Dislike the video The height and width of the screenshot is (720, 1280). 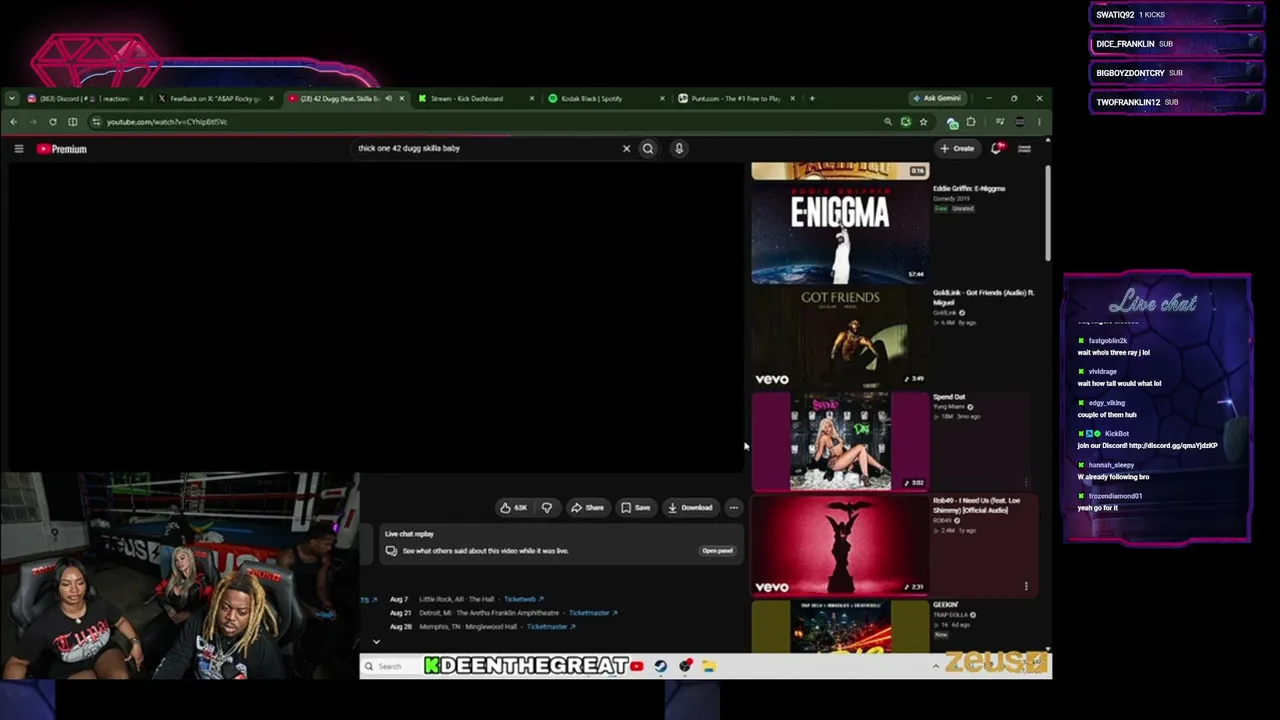point(547,508)
